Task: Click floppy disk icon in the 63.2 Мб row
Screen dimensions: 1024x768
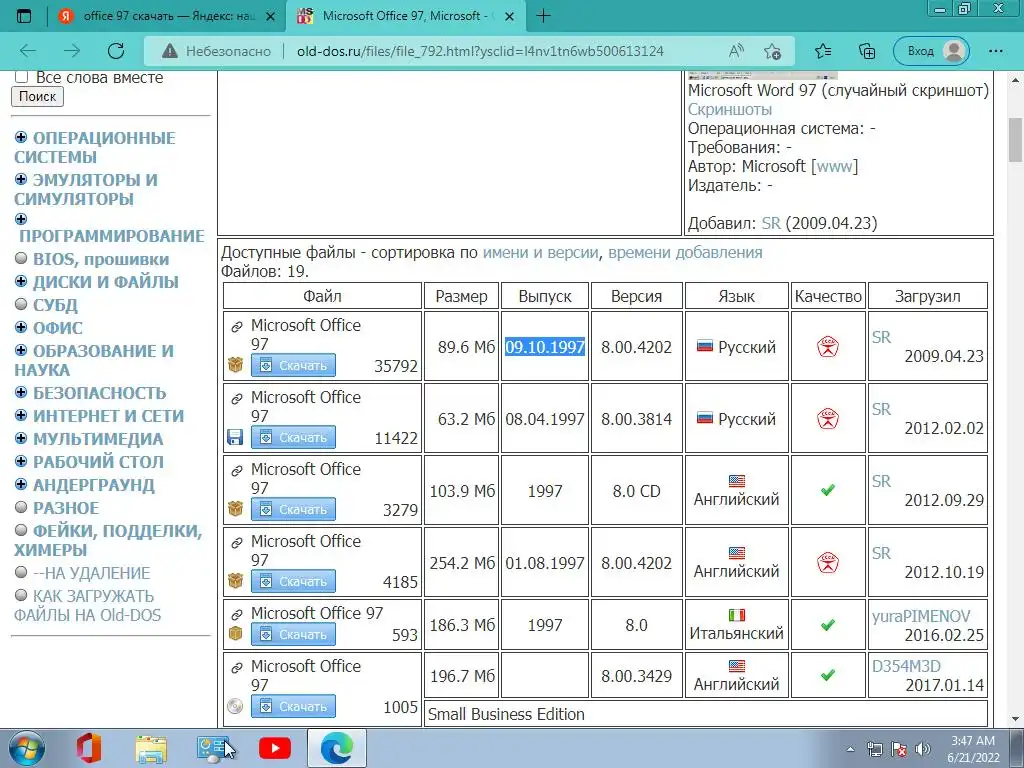Action: coord(235,437)
